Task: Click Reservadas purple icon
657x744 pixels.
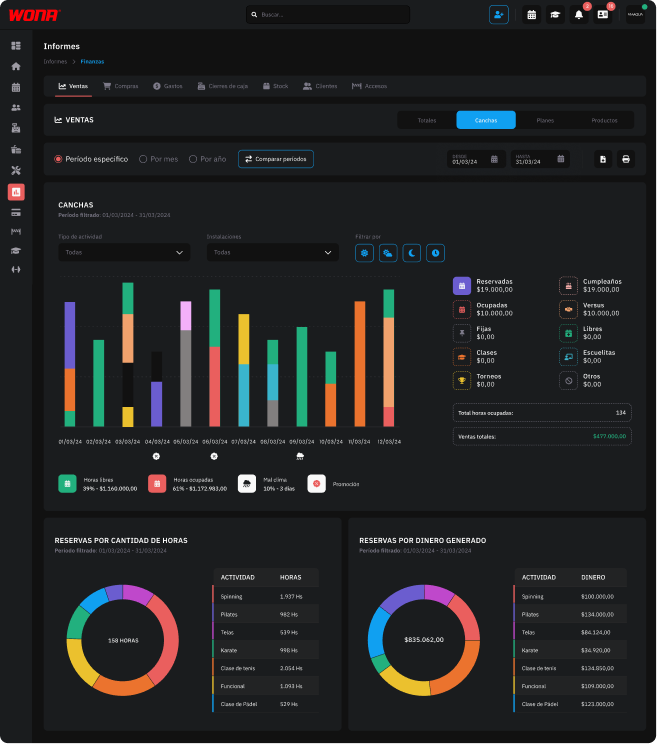Action: click(462, 286)
